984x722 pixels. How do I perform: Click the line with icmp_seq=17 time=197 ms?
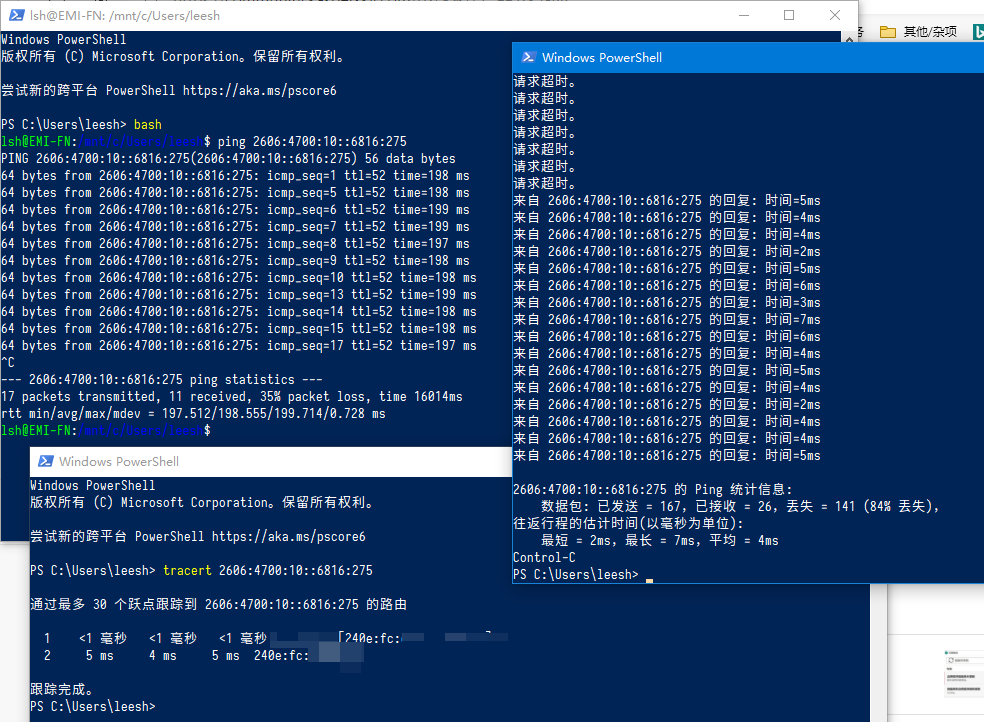238,346
